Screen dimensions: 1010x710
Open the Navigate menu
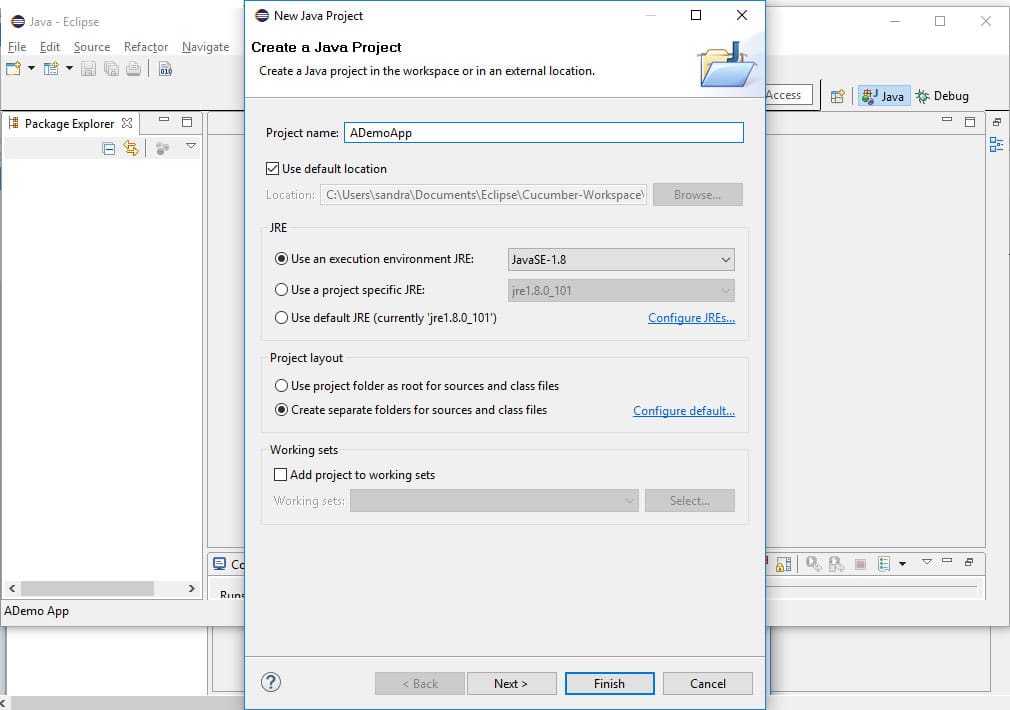point(205,47)
